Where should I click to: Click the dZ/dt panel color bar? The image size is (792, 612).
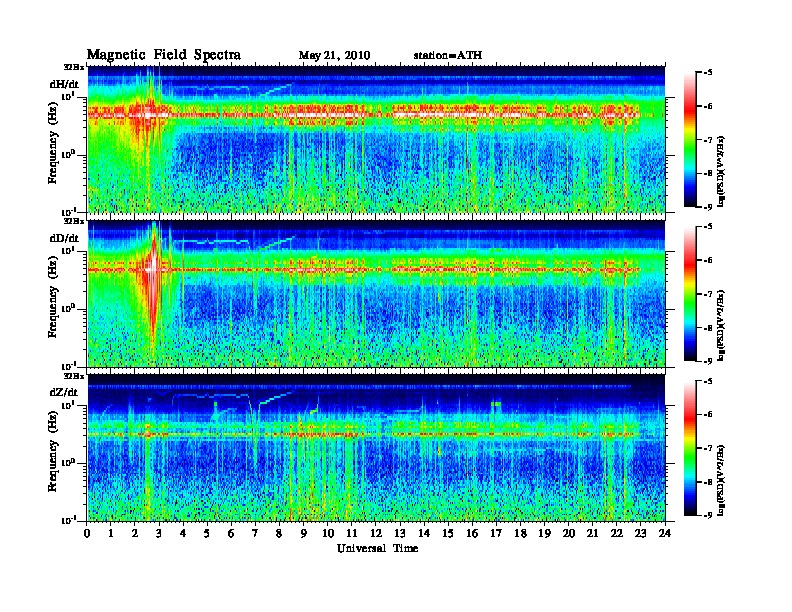[x=690, y=448]
